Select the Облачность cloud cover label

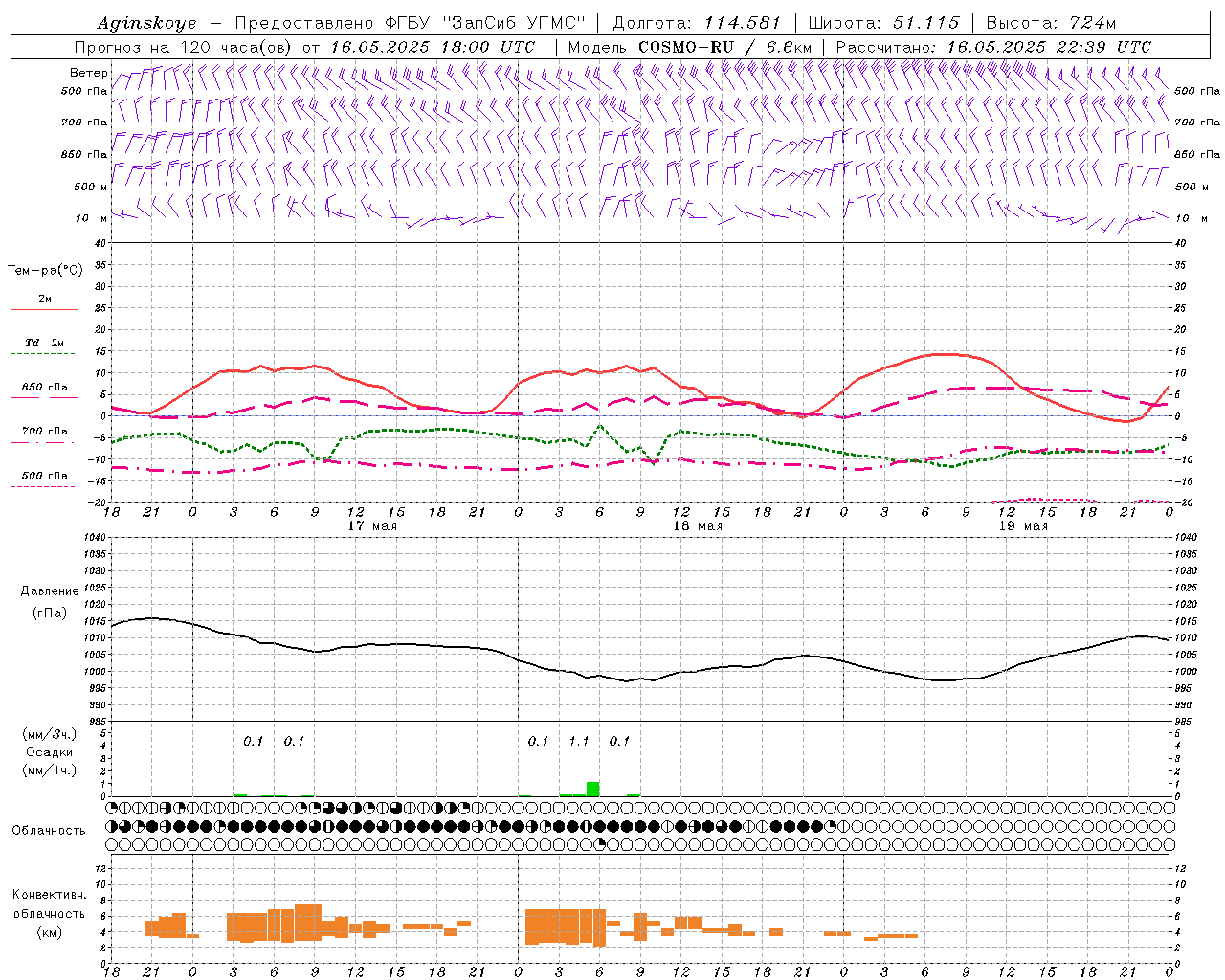point(49,831)
